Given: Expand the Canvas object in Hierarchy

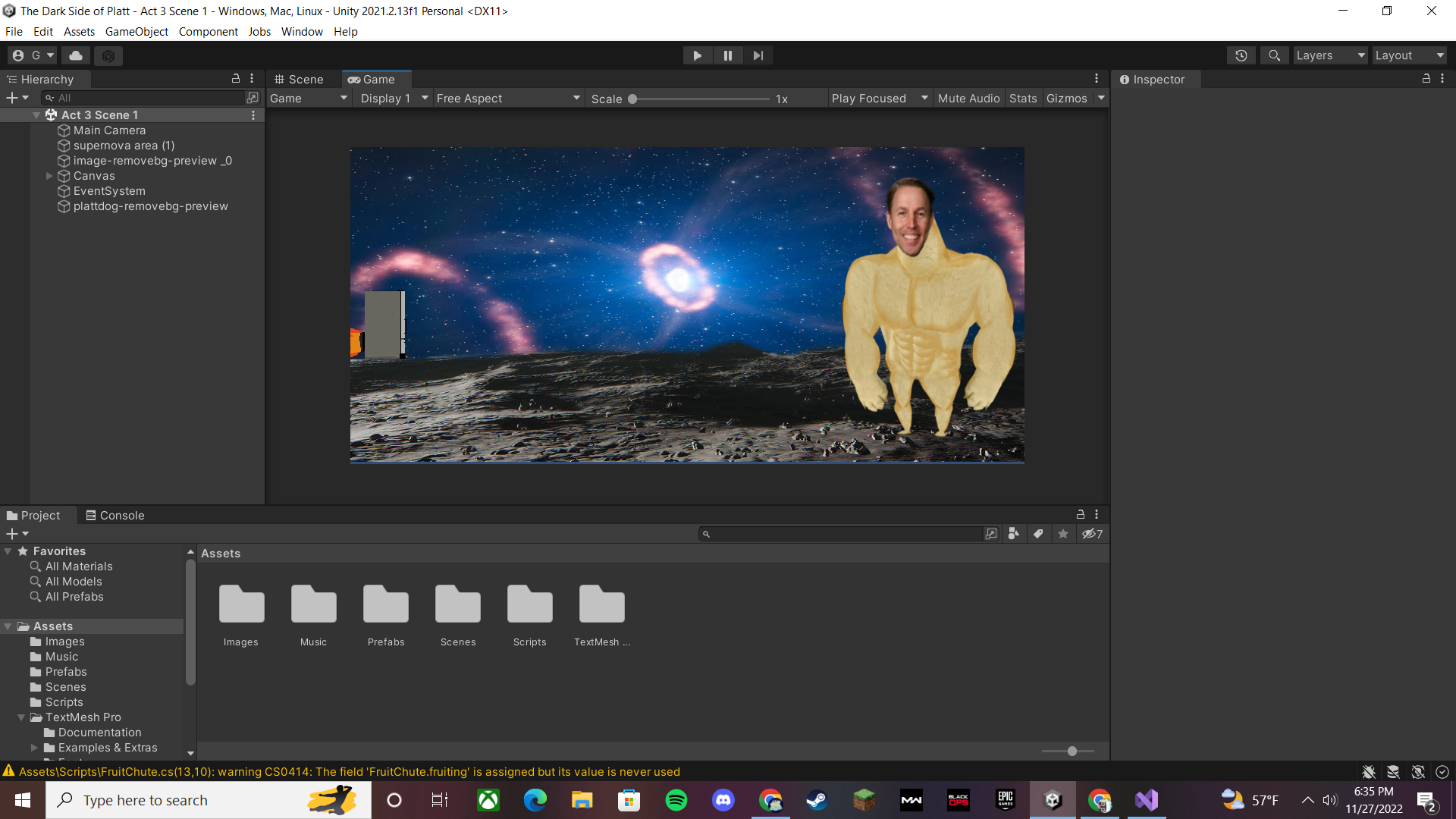Looking at the screenshot, I should point(49,176).
